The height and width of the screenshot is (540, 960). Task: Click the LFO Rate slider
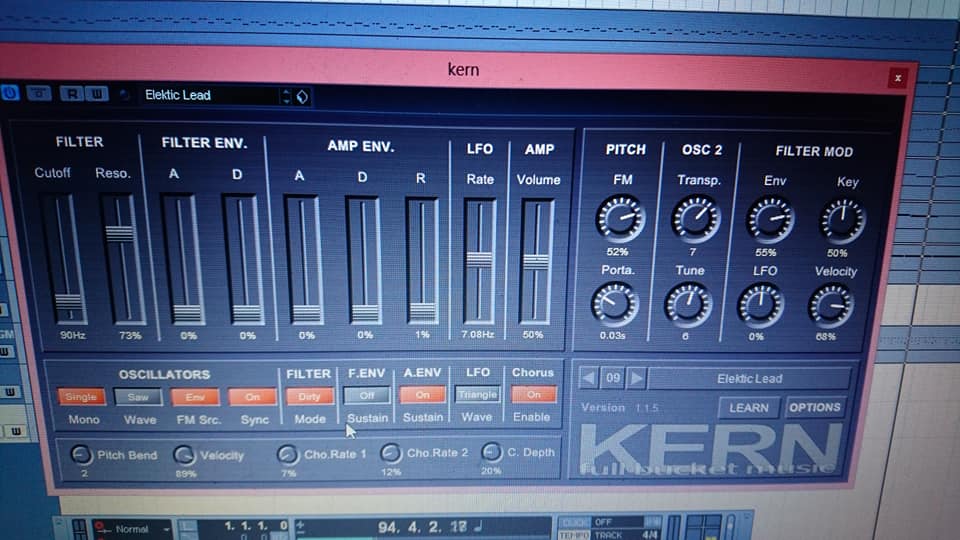pos(479,261)
